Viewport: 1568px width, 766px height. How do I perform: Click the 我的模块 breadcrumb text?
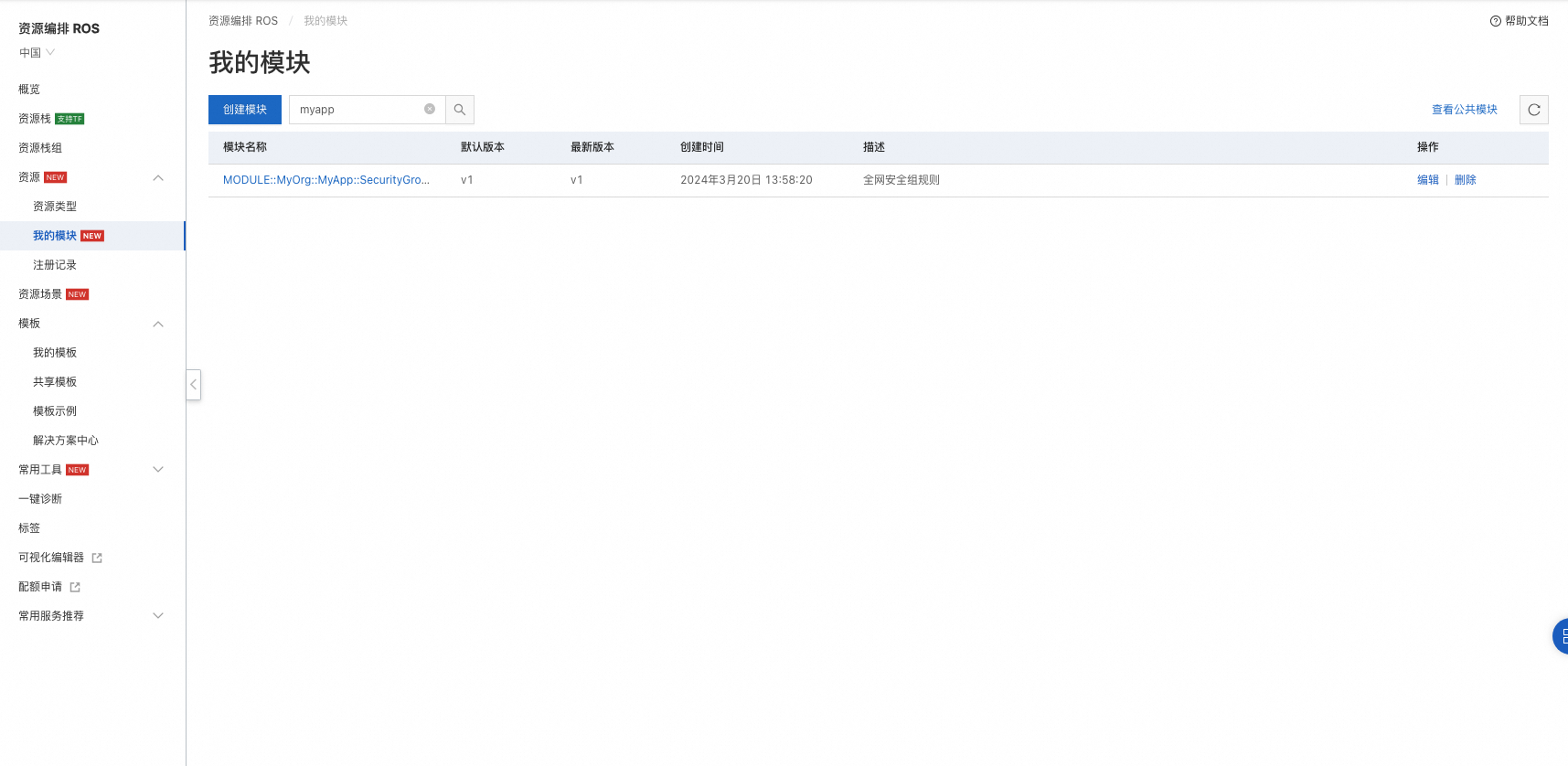click(x=325, y=21)
